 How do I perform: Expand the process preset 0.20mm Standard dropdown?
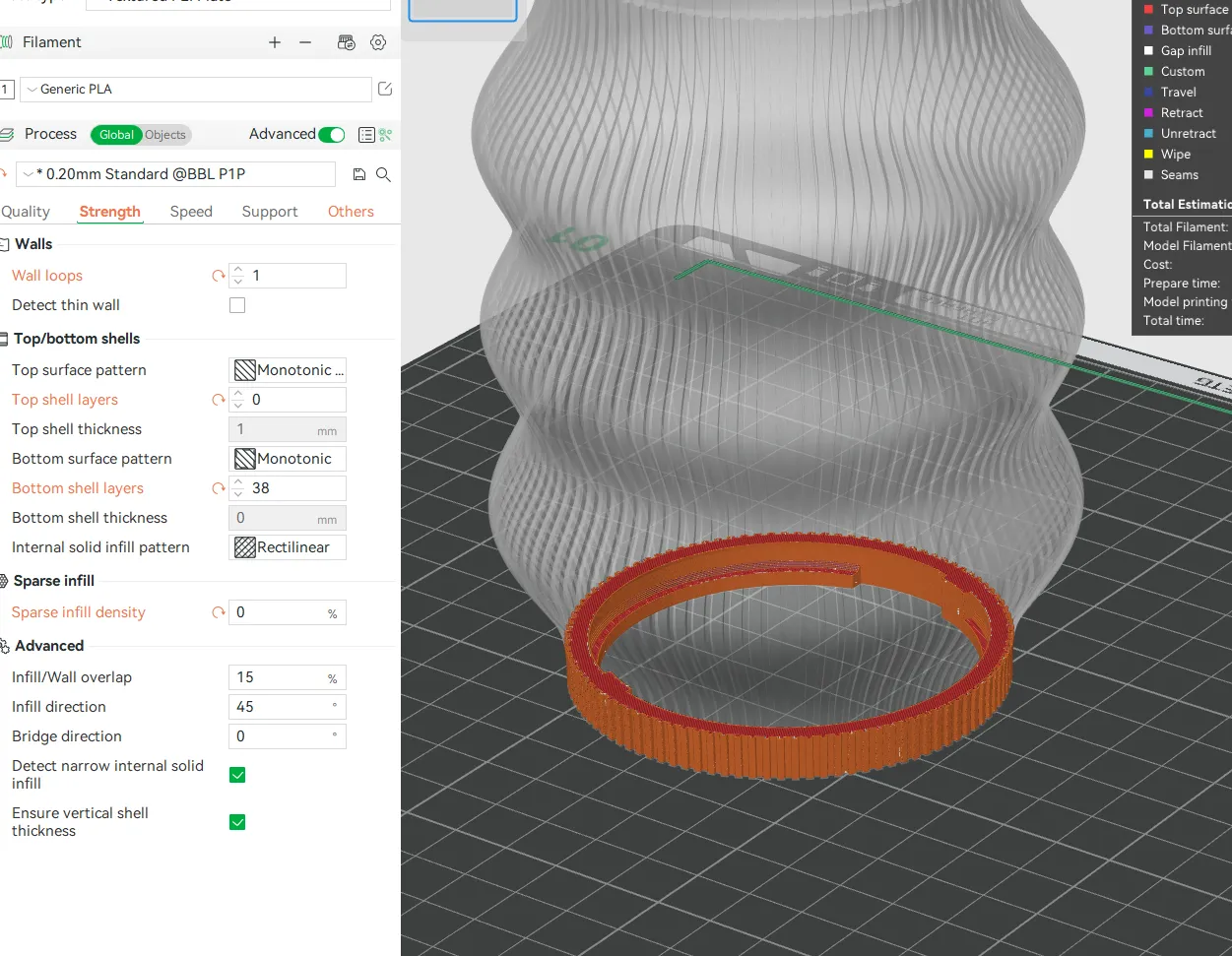pyautogui.click(x=177, y=174)
